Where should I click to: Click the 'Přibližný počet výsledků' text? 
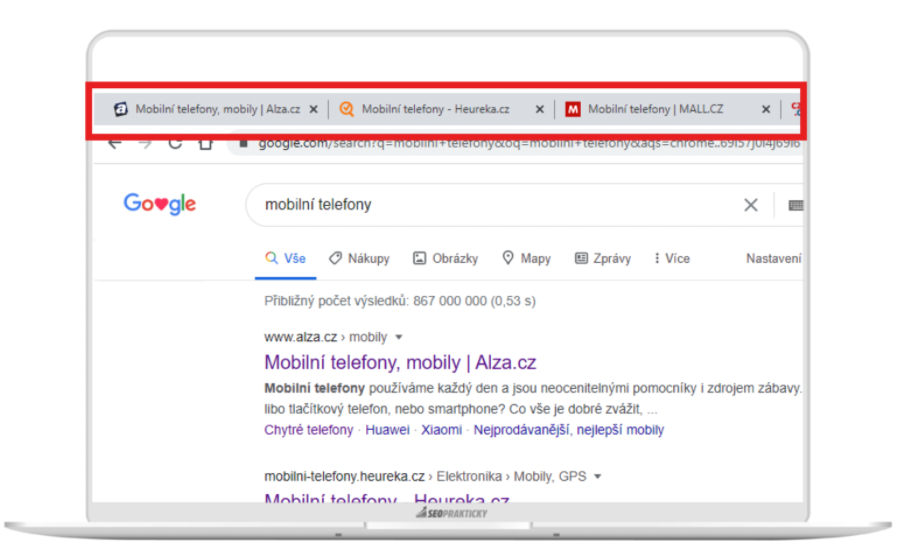(x=400, y=301)
